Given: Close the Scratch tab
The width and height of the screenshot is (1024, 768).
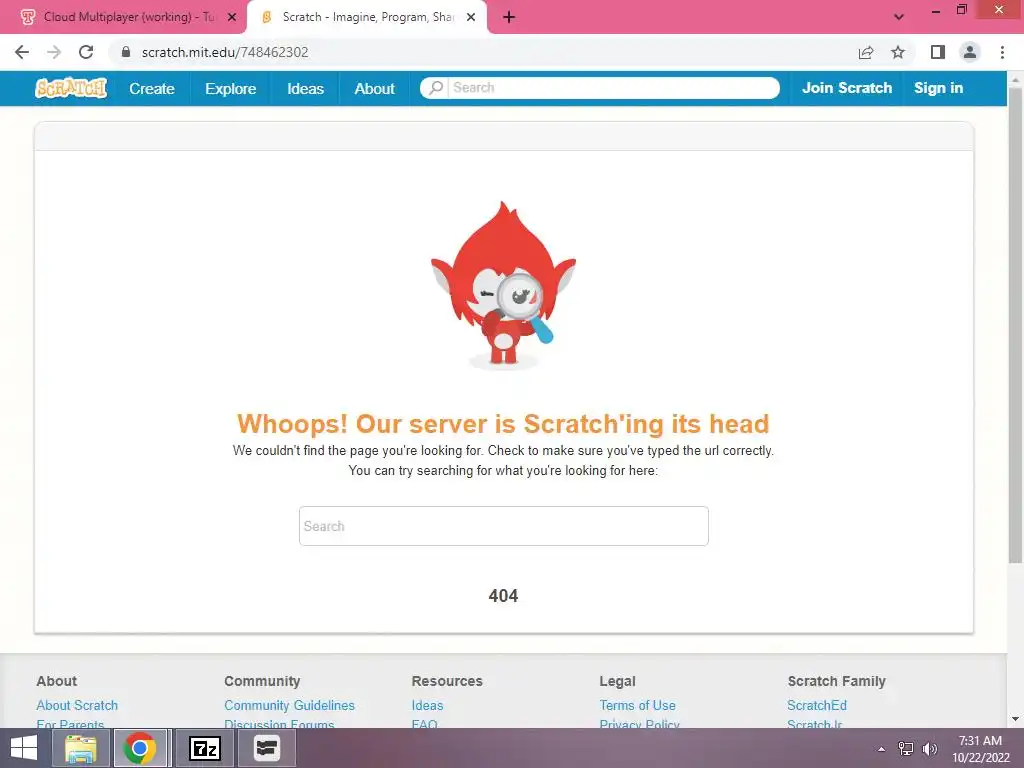Looking at the screenshot, I should click(x=471, y=17).
